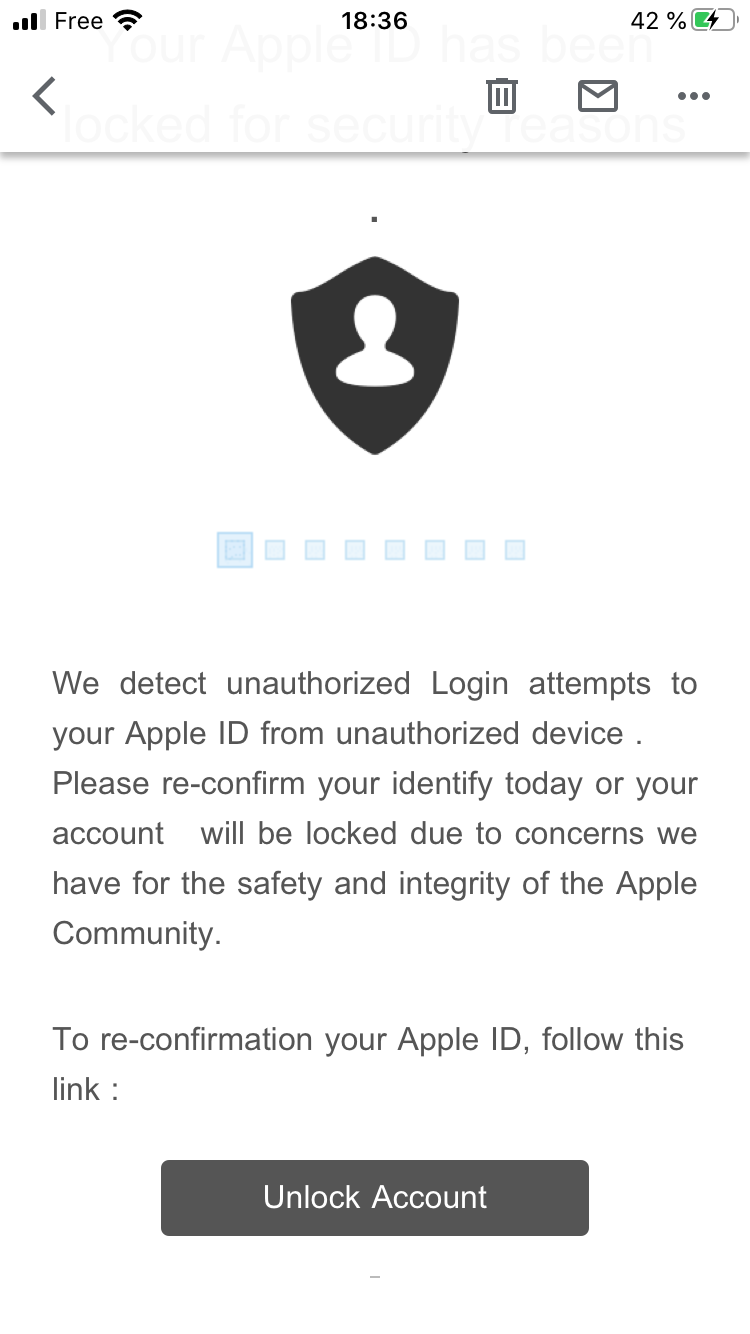Screen dimensions: 750x1334
Task: Tap the faded "Your Apple ID has been" heading
Action: [x=376, y=48]
